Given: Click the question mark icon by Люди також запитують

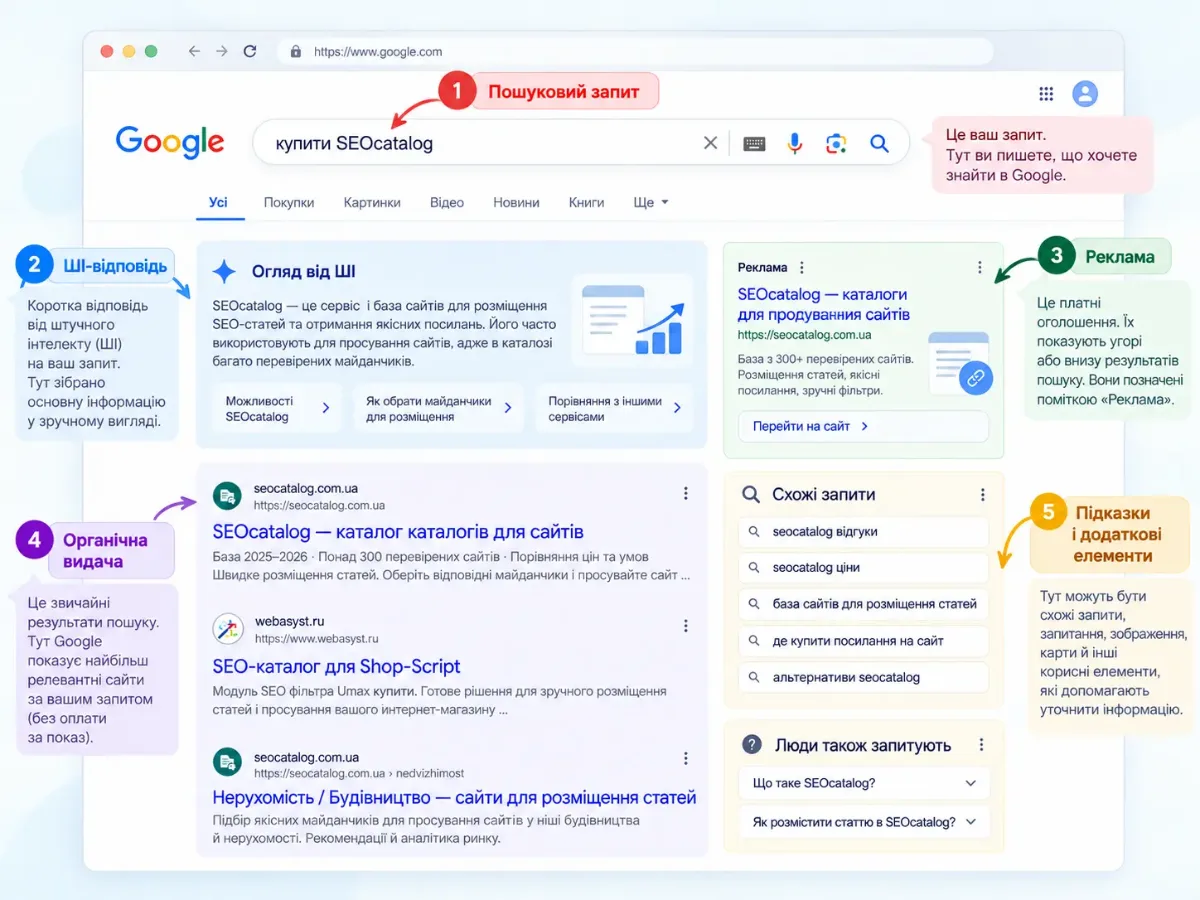Looking at the screenshot, I should [751, 745].
